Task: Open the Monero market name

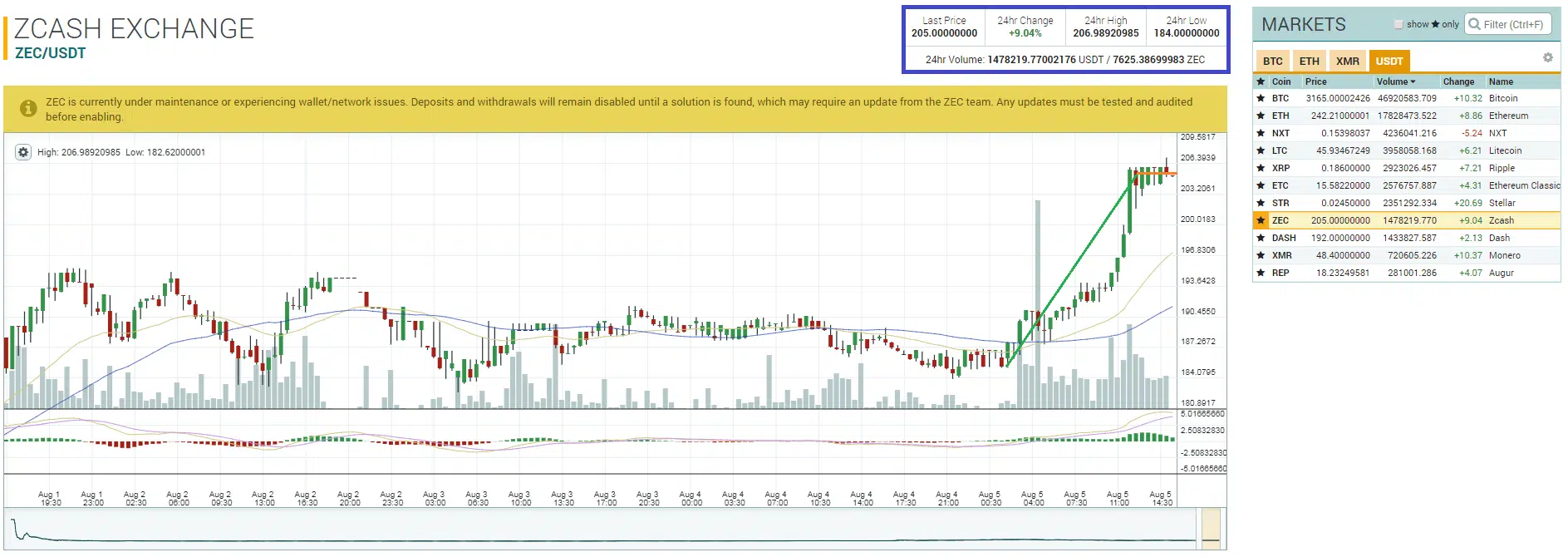Action: coord(1505,255)
